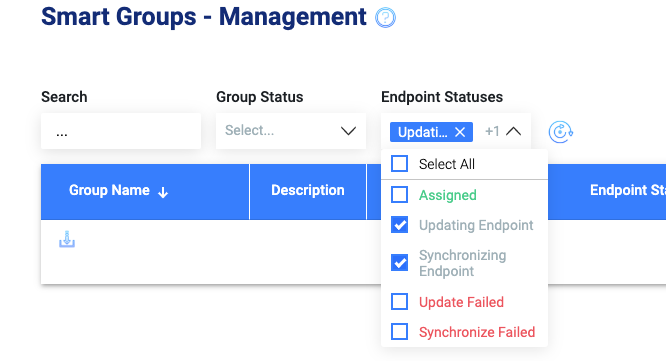Screen dimensions: 666x361
Task: Sort by the Description column header
Action: pos(308,190)
